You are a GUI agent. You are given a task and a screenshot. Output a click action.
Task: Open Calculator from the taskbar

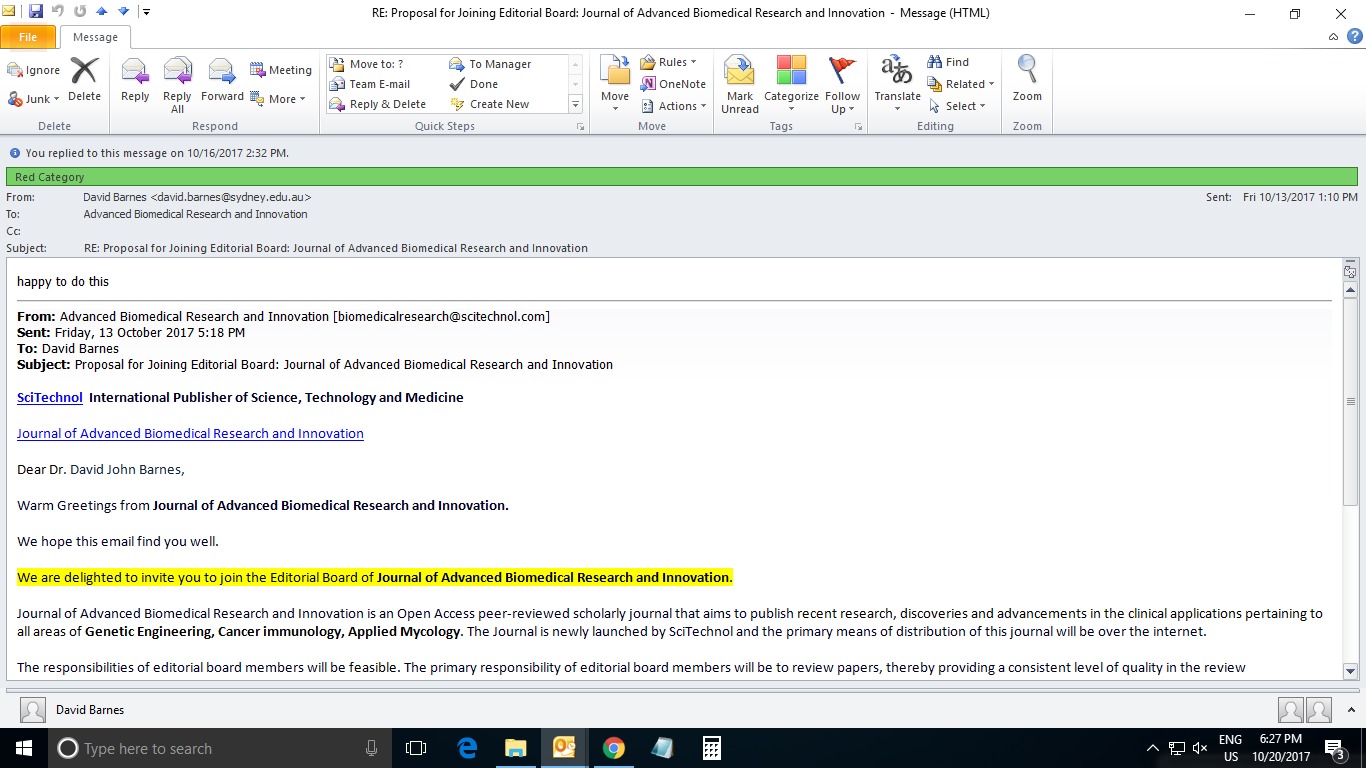click(711, 748)
